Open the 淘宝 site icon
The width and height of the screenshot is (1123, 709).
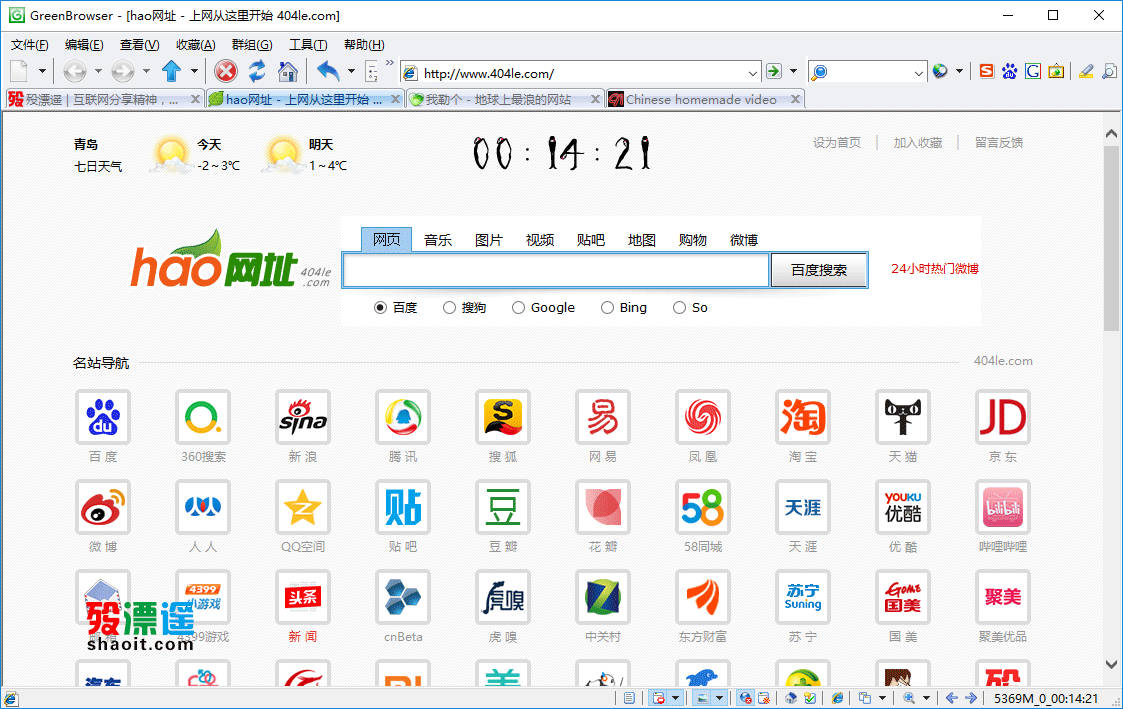[x=802, y=417]
